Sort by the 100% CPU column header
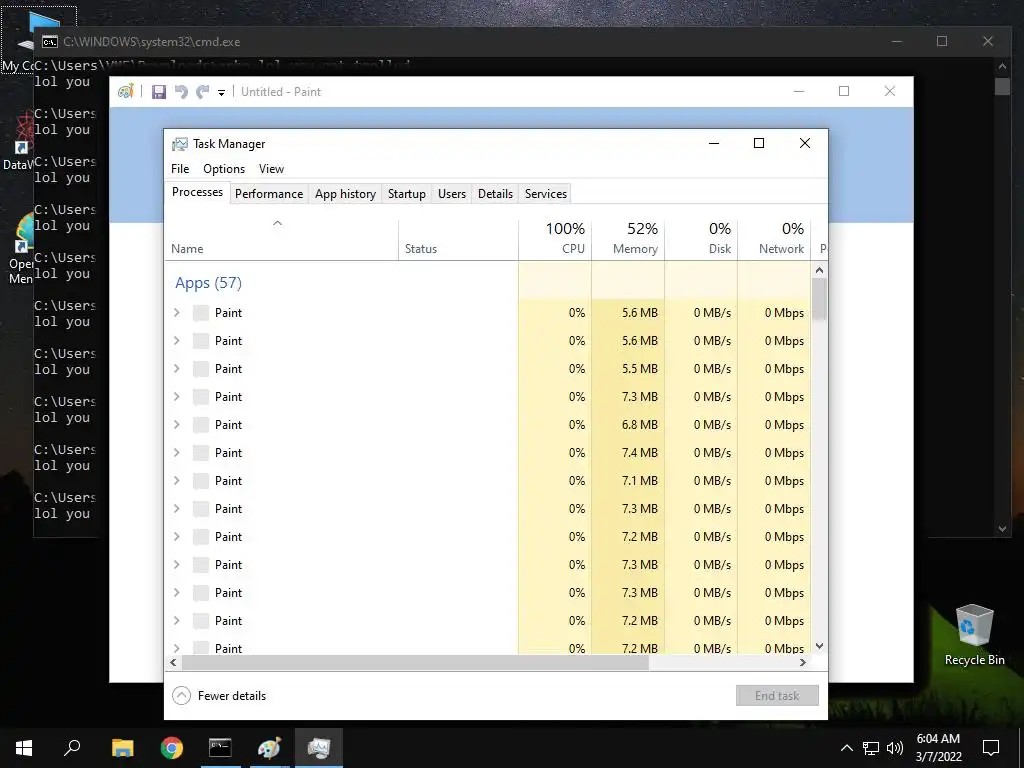 (x=555, y=240)
